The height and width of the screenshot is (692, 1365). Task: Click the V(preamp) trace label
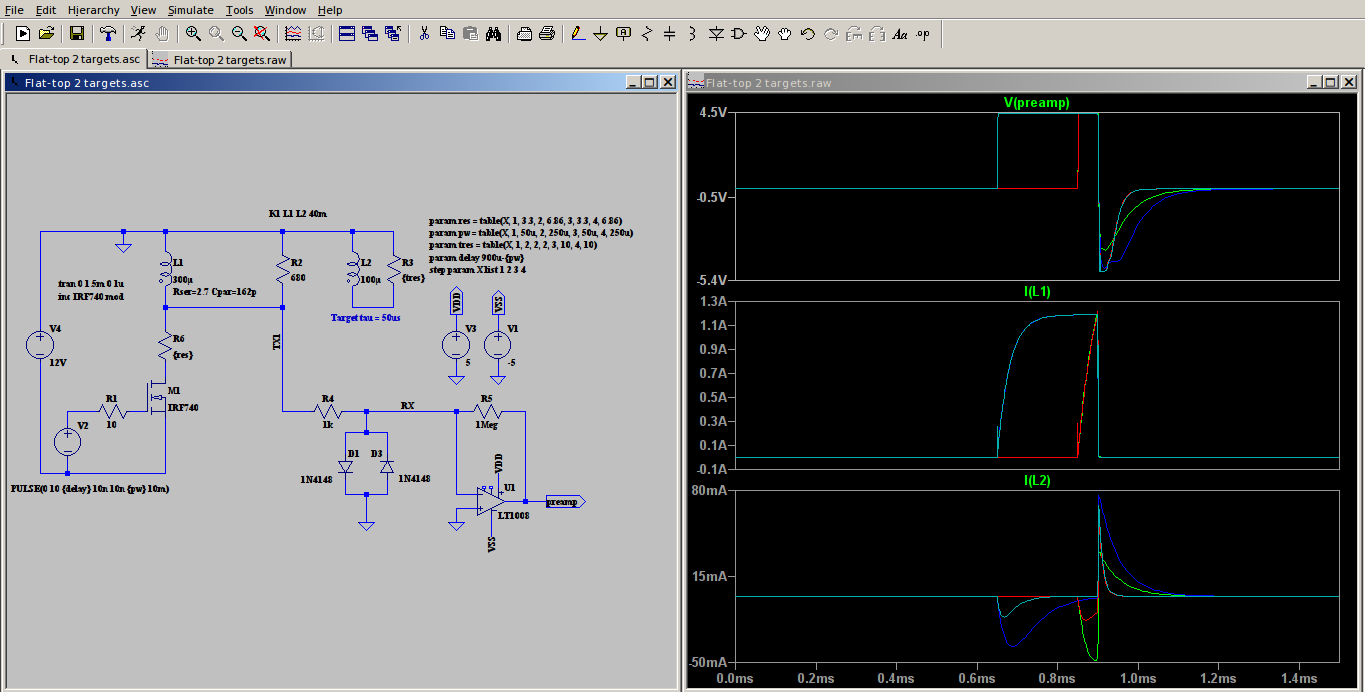1036,103
